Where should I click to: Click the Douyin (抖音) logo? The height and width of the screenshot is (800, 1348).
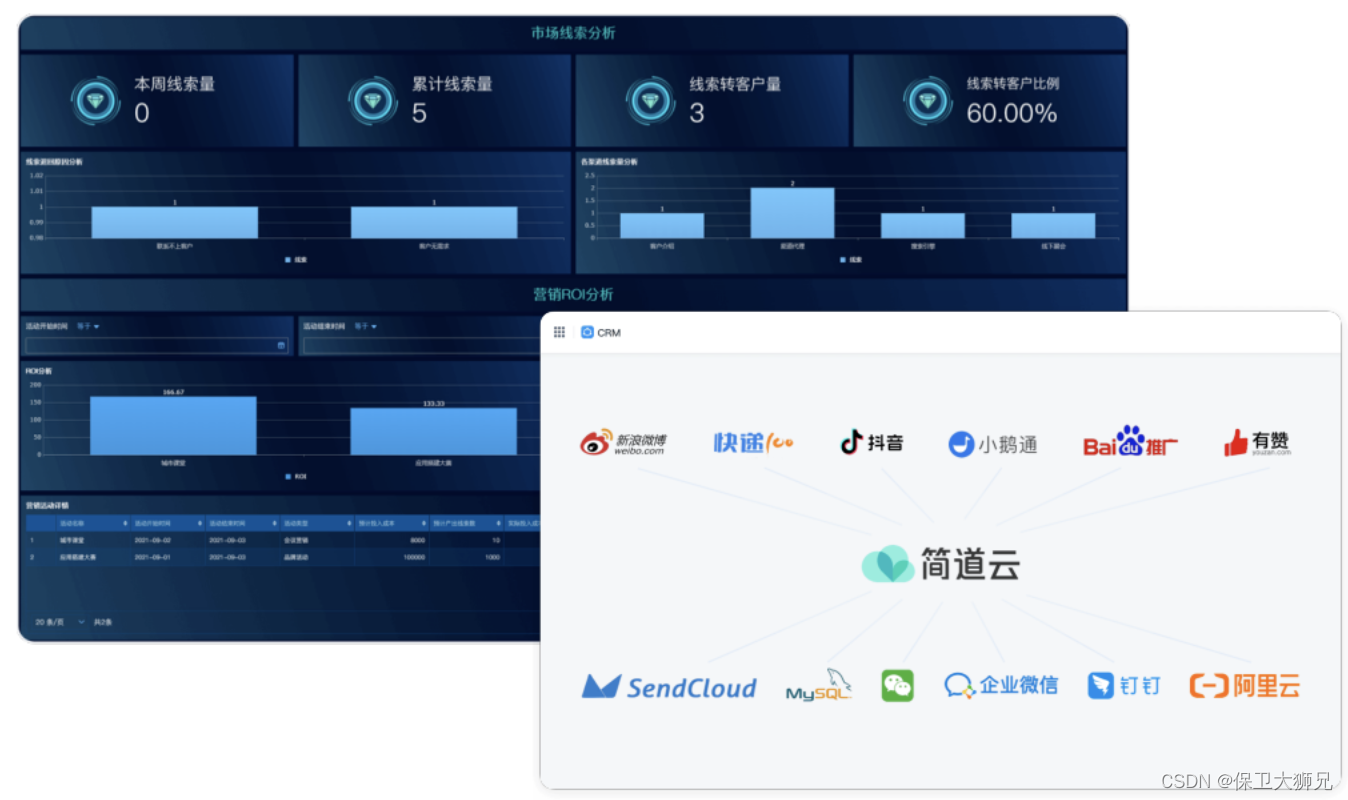point(872,442)
